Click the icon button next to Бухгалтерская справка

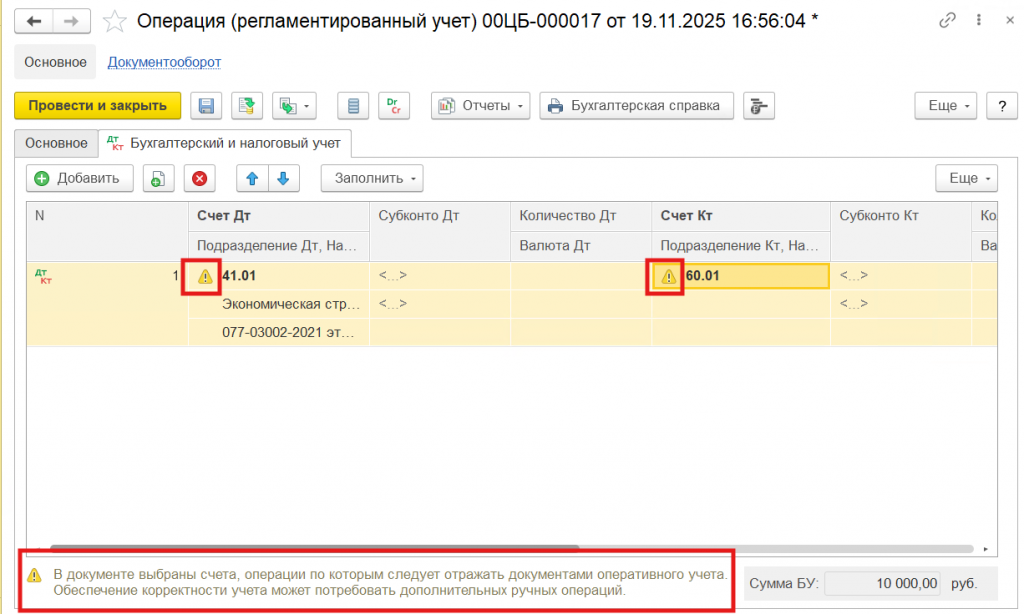pyautogui.click(x=758, y=106)
